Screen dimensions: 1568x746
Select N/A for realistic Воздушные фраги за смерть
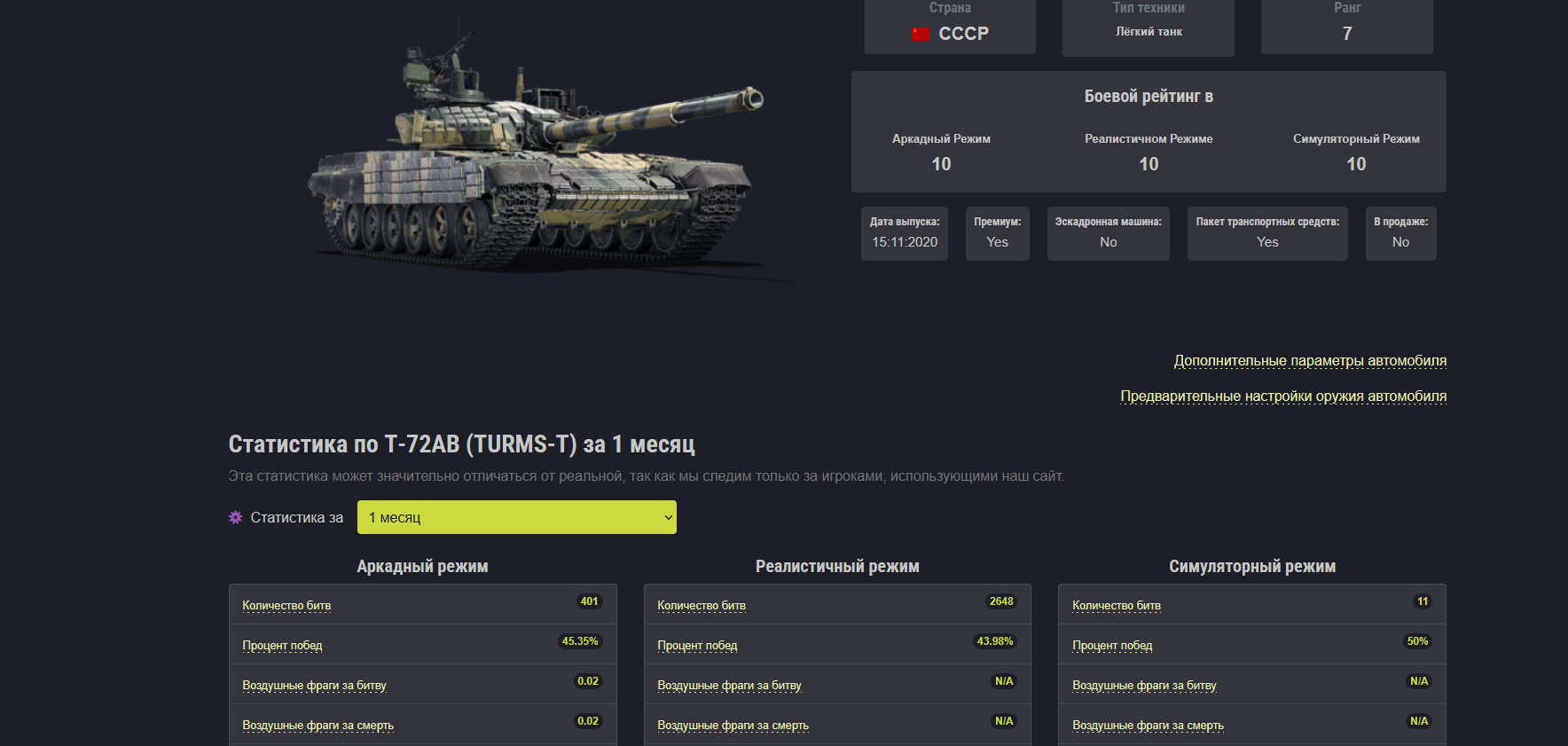click(1004, 721)
